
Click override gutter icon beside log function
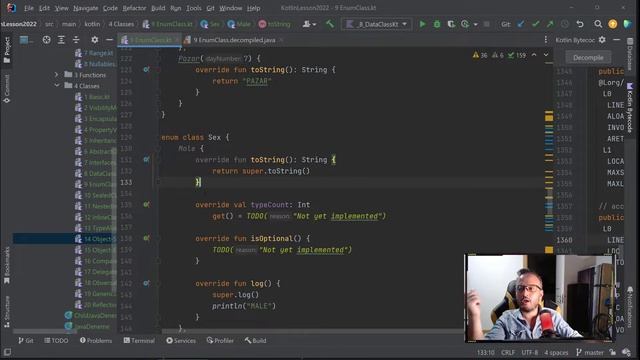point(146,283)
